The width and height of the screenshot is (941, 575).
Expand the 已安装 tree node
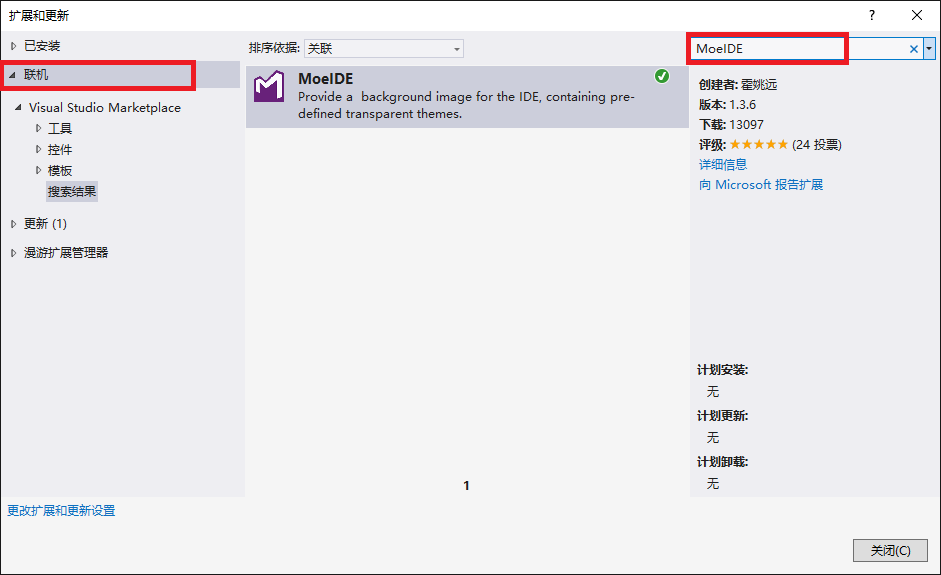coord(13,46)
